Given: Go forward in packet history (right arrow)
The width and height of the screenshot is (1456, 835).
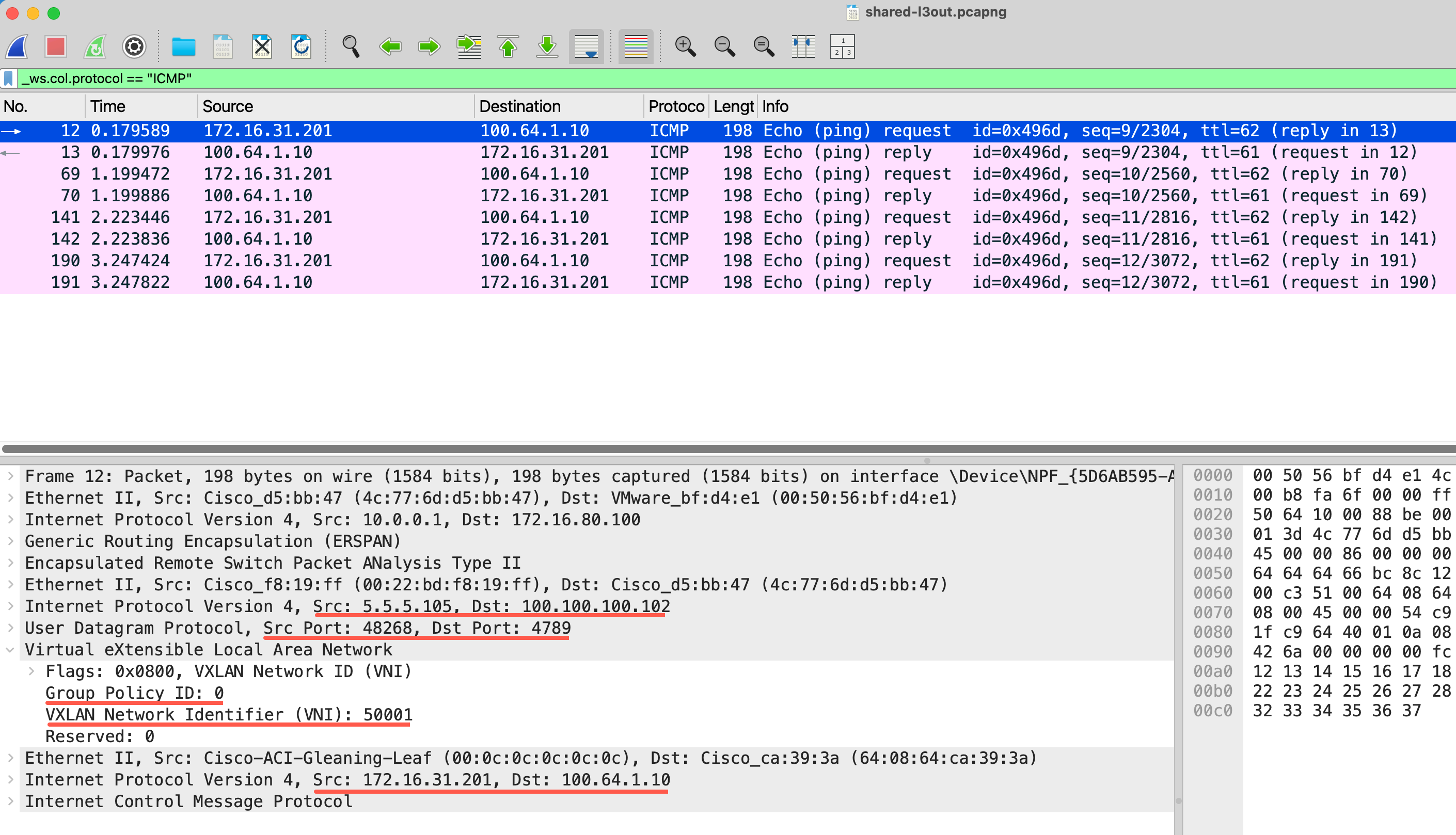Looking at the screenshot, I should point(429,46).
